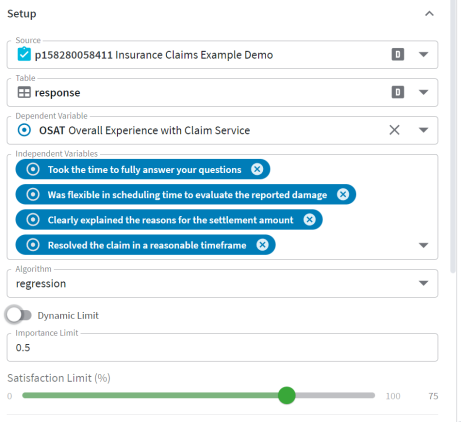
Task: Expand the Independent Variables dropdown arrow
Action: pyautogui.click(x=423, y=245)
